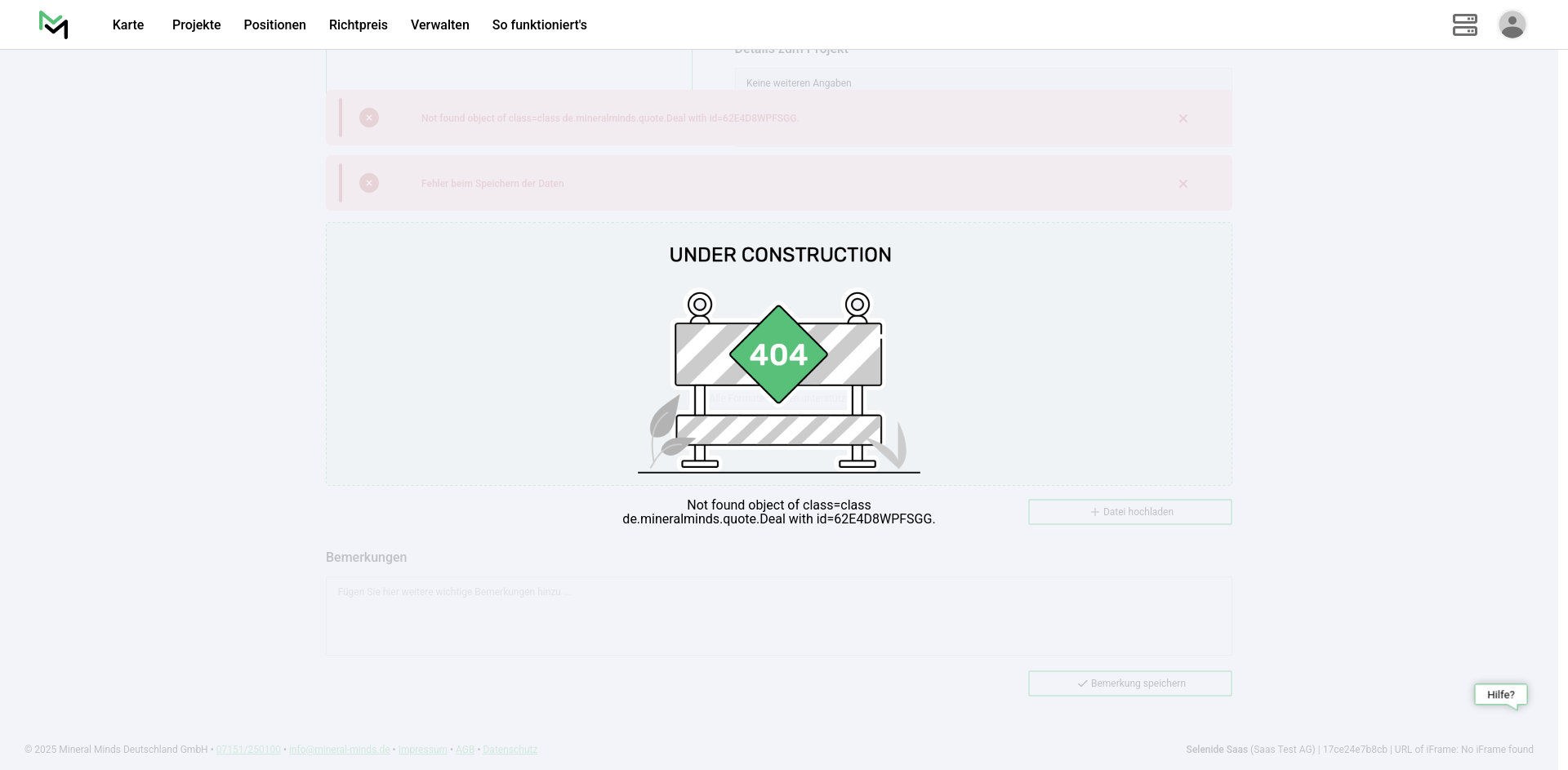Focus the Bemerkungen text field
This screenshot has width=1568, height=770.
(x=778, y=616)
